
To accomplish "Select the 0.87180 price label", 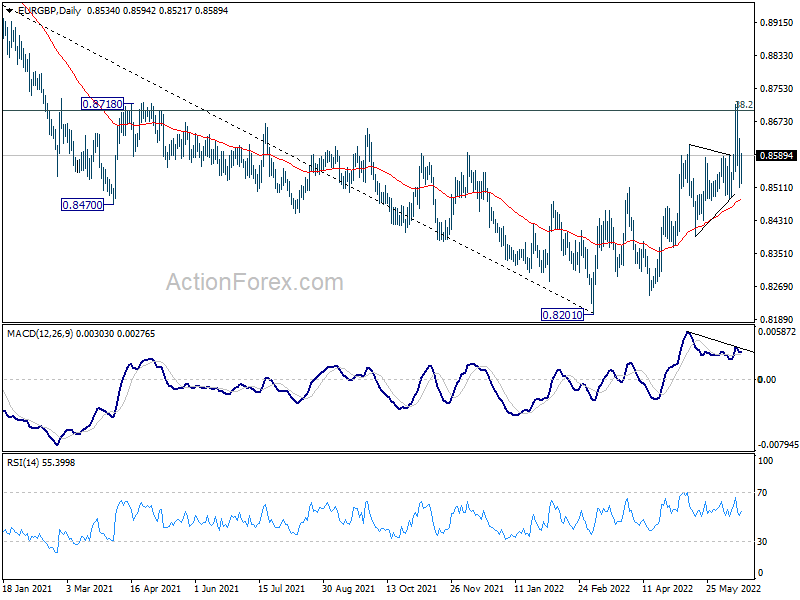I will (103, 104).
